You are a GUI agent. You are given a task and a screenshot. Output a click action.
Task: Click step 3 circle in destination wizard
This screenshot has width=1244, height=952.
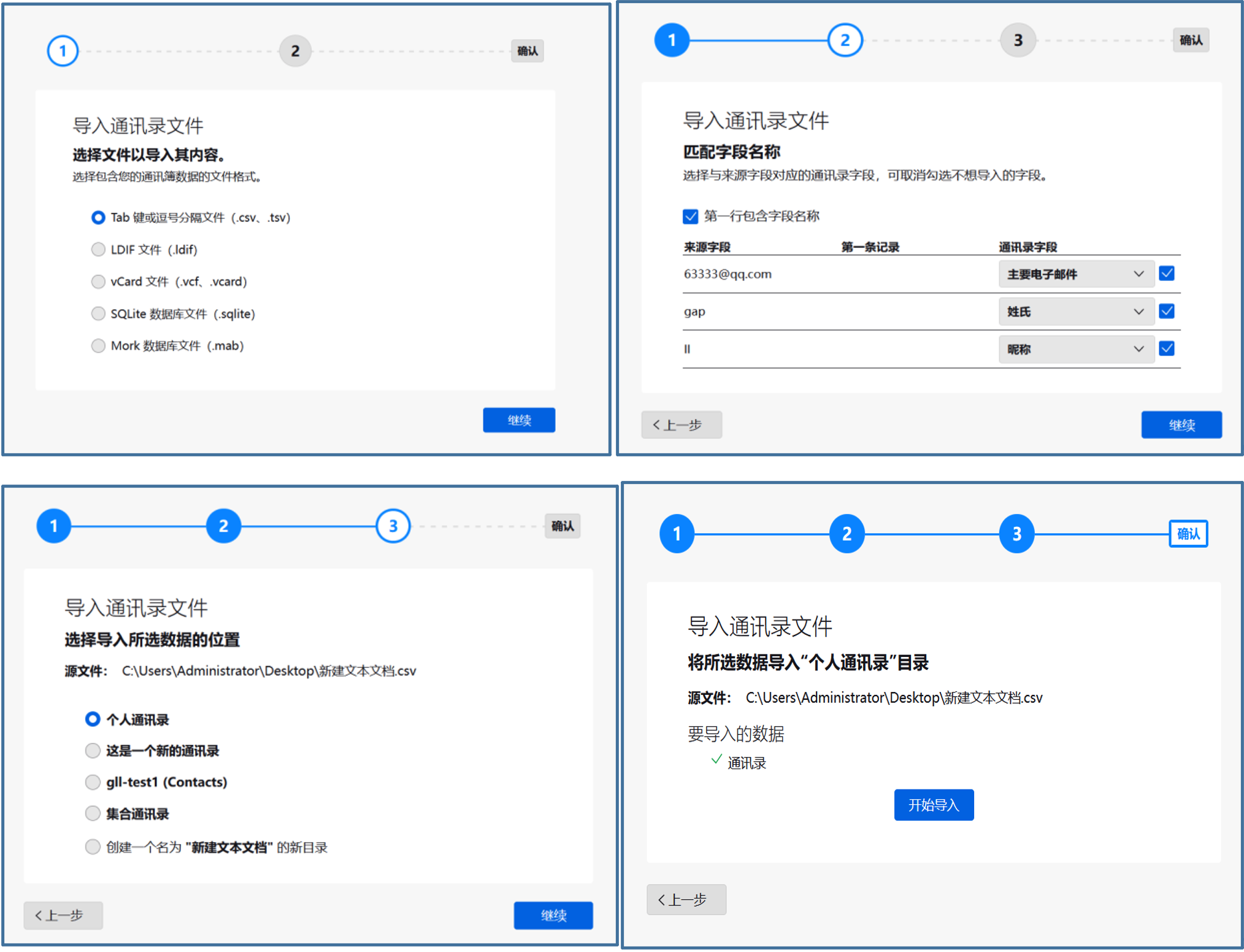(393, 526)
